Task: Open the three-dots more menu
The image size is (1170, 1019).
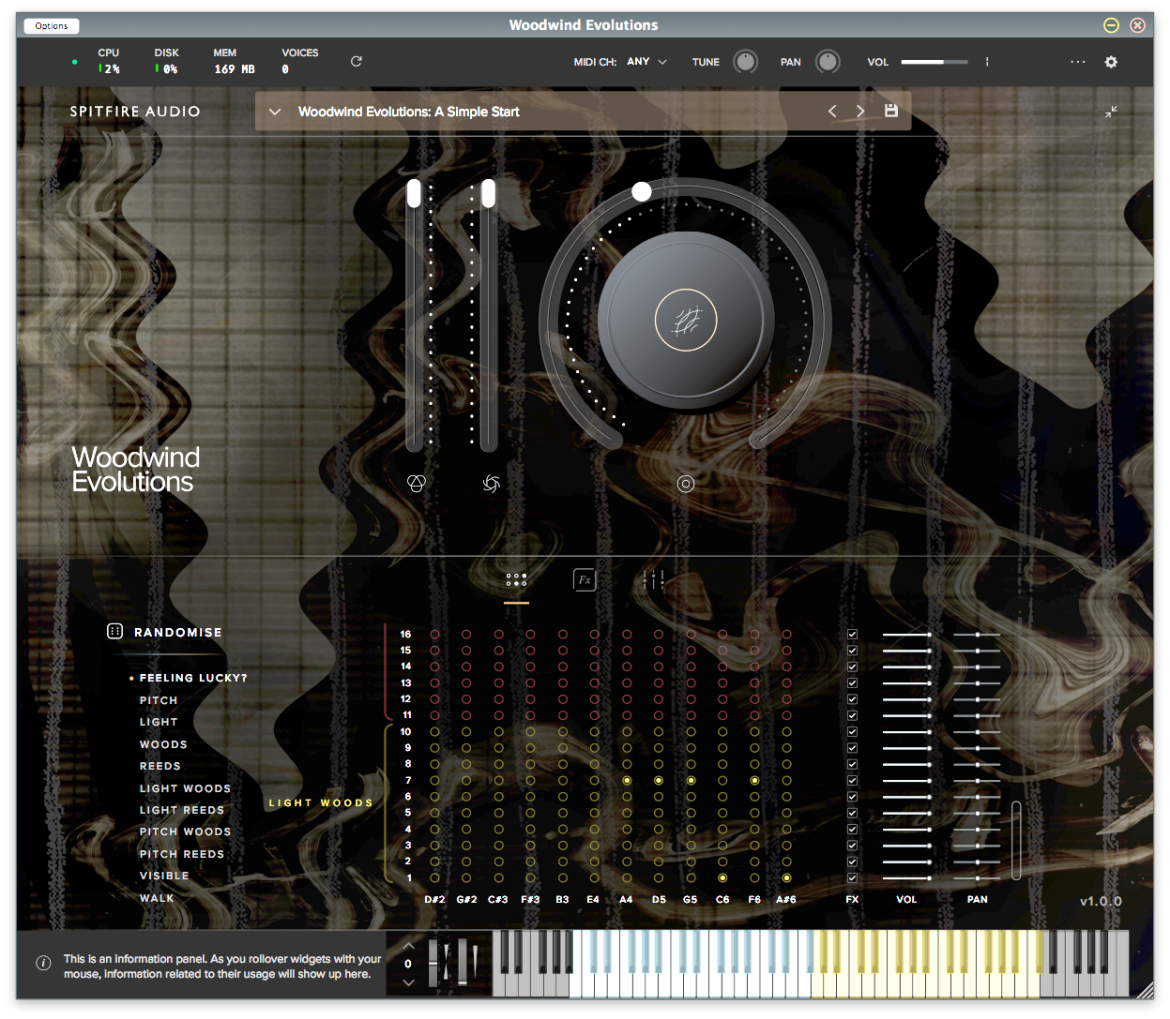Action: [1077, 62]
